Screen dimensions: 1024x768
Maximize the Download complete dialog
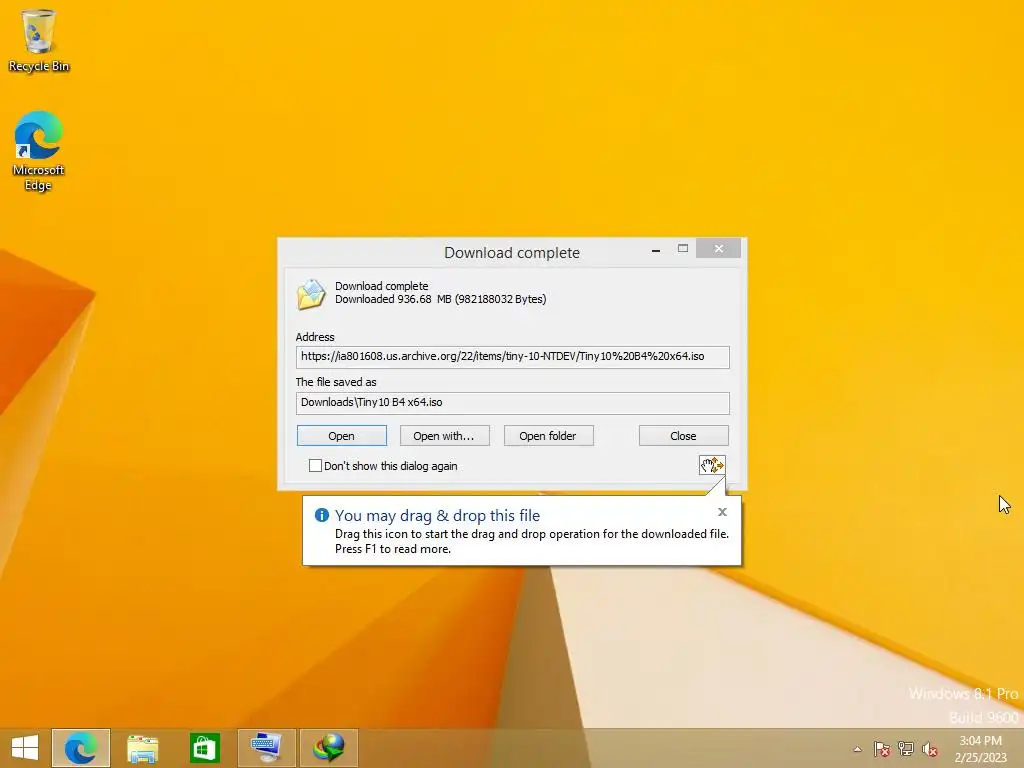[x=682, y=248]
